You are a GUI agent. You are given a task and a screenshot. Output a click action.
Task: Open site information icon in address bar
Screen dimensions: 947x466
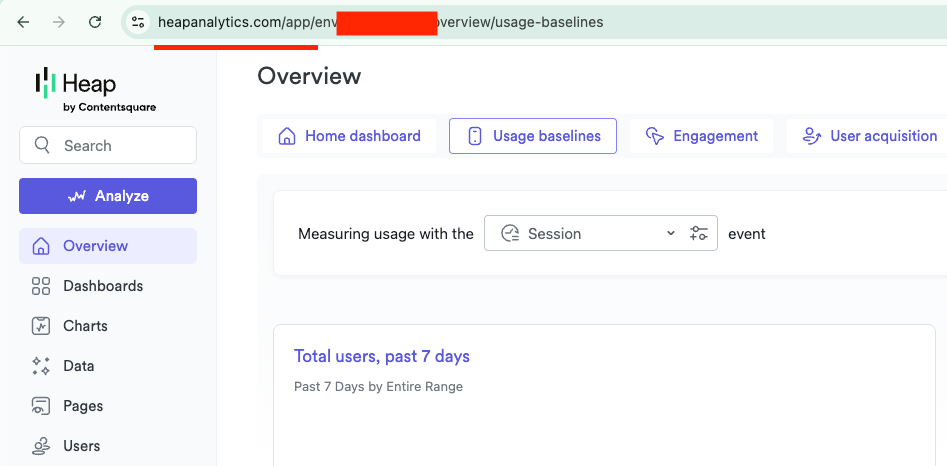click(x=138, y=22)
